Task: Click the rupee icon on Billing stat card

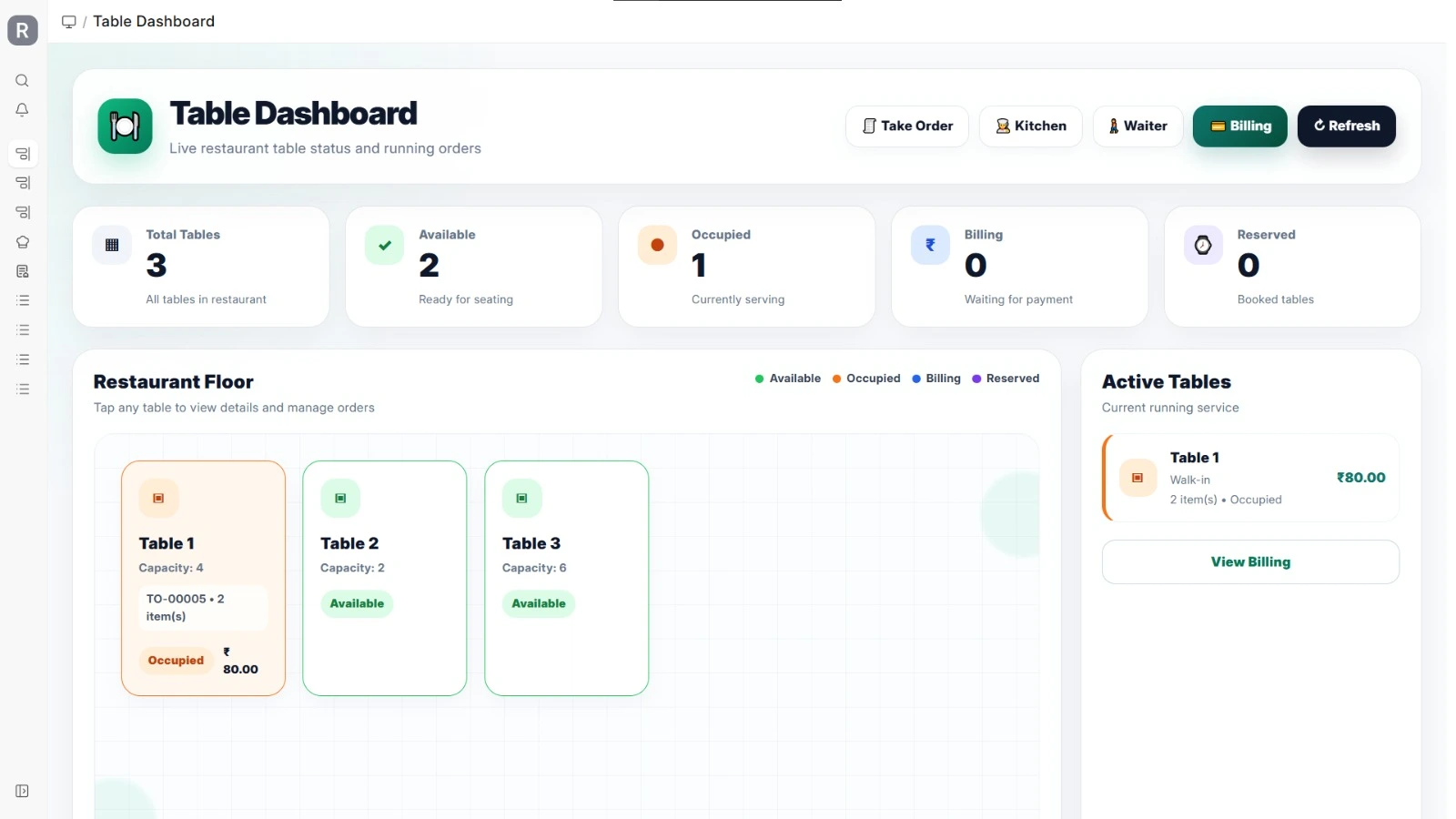Action: [x=930, y=245]
